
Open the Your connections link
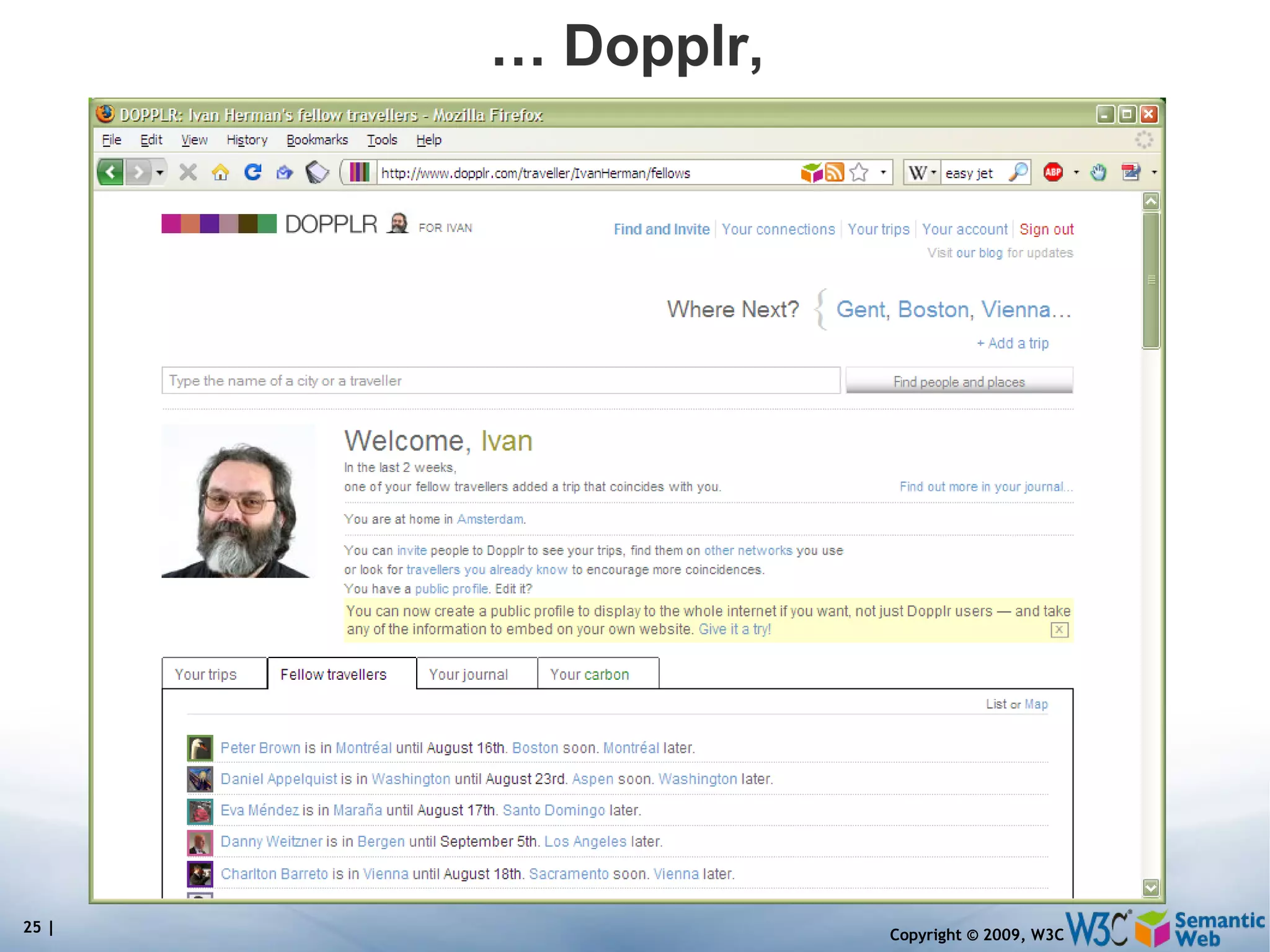pyautogui.click(x=778, y=229)
